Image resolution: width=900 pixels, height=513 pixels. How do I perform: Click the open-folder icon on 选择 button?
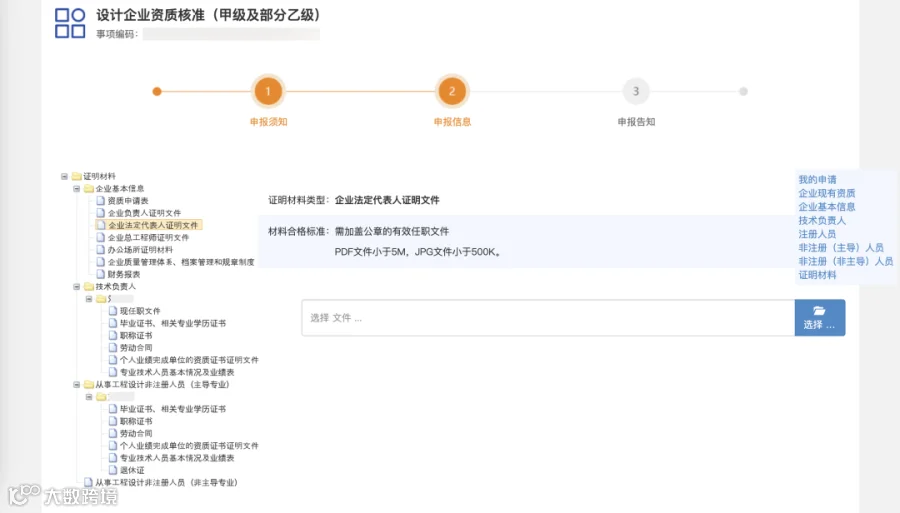(x=819, y=311)
